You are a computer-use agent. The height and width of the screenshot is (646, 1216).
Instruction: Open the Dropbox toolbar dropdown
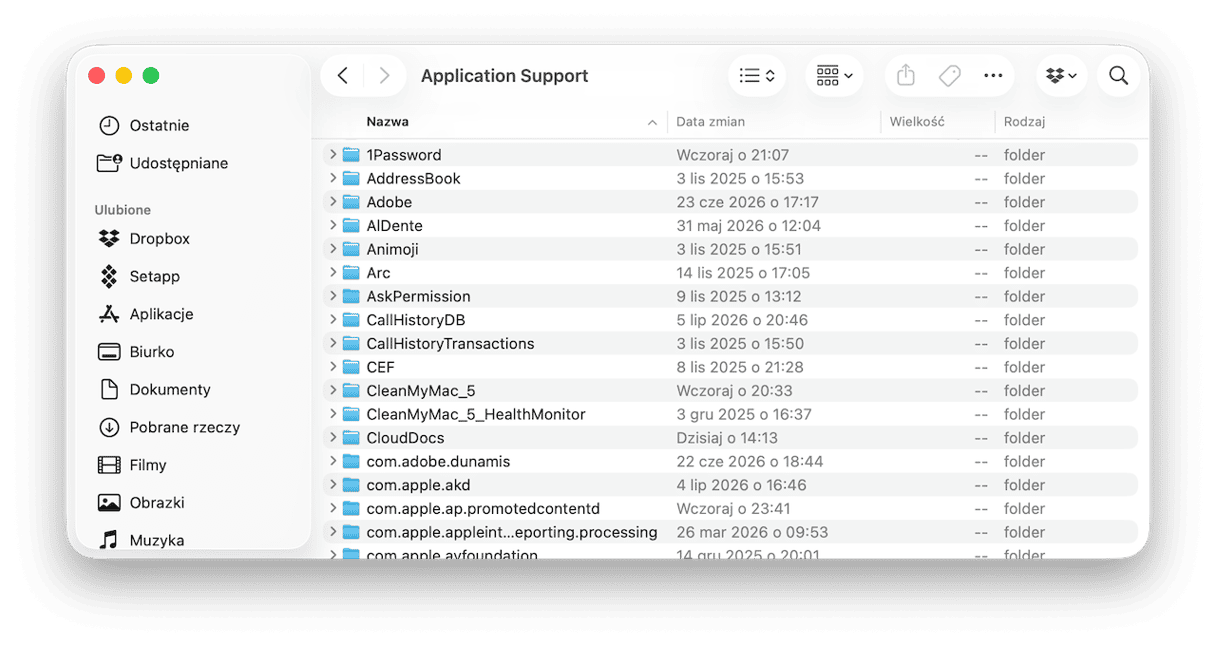1061,76
